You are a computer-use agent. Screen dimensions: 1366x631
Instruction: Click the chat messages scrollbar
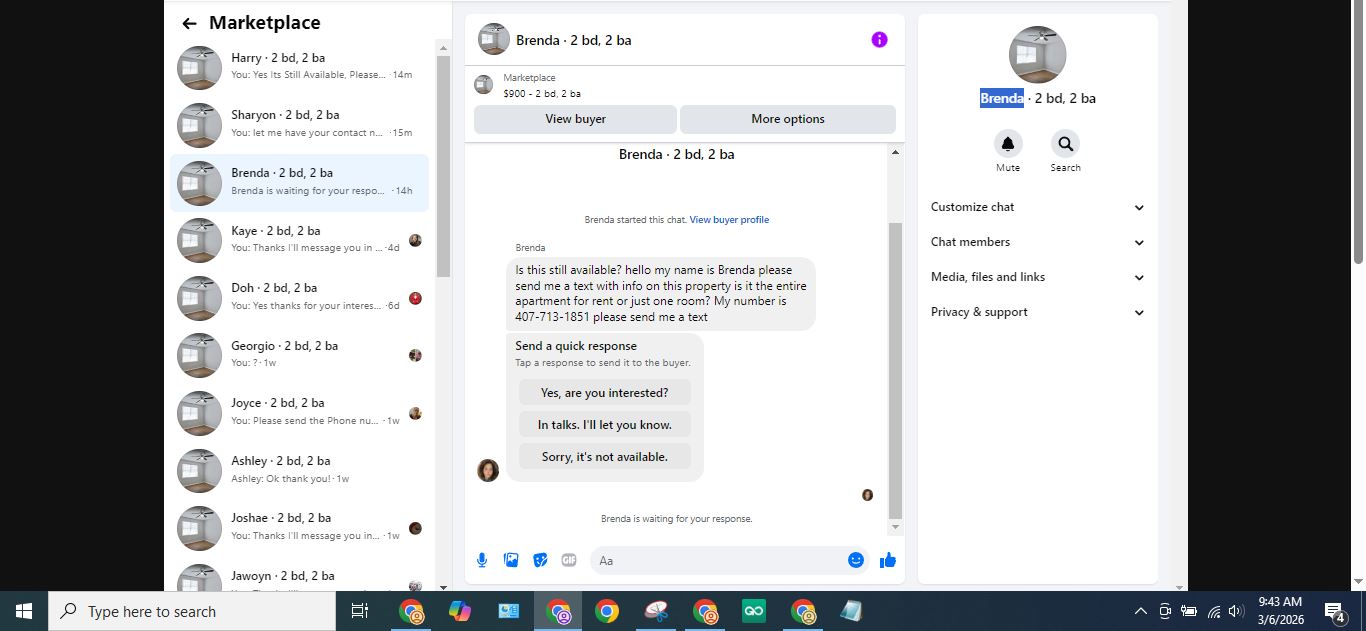[x=895, y=370]
